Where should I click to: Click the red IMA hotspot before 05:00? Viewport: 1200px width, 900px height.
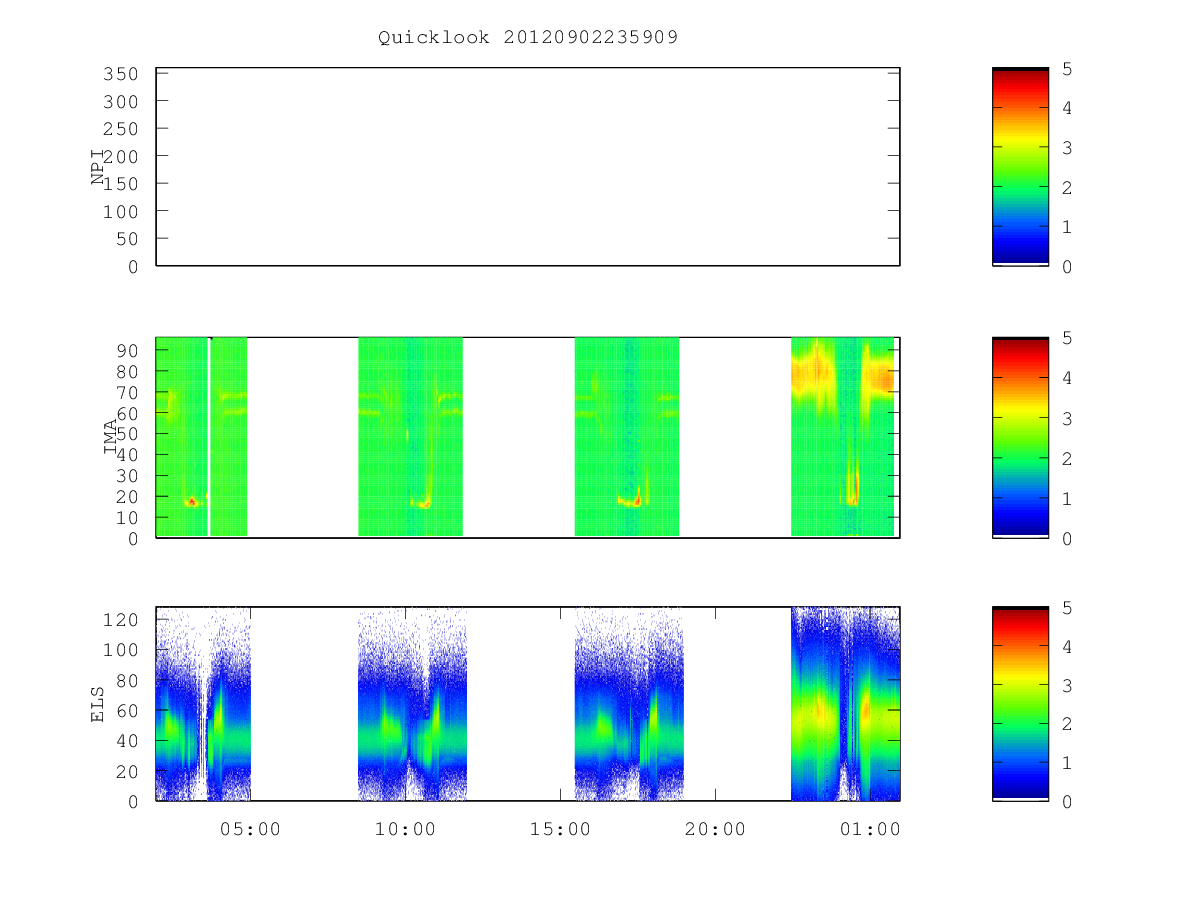click(x=190, y=502)
